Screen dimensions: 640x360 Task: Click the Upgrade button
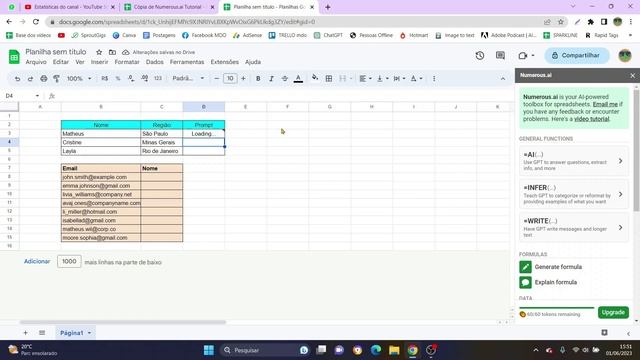(x=613, y=312)
